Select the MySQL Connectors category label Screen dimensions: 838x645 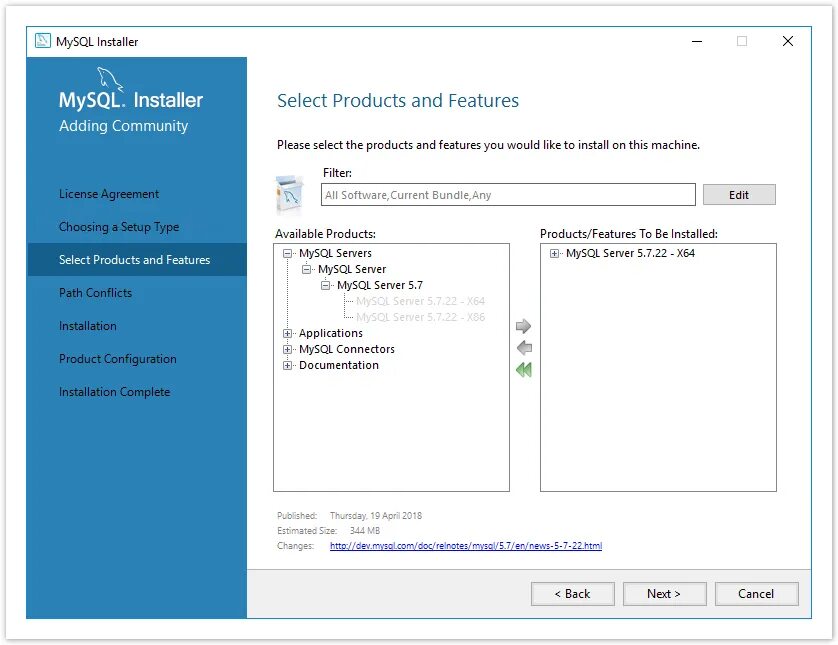(x=347, y=349)
